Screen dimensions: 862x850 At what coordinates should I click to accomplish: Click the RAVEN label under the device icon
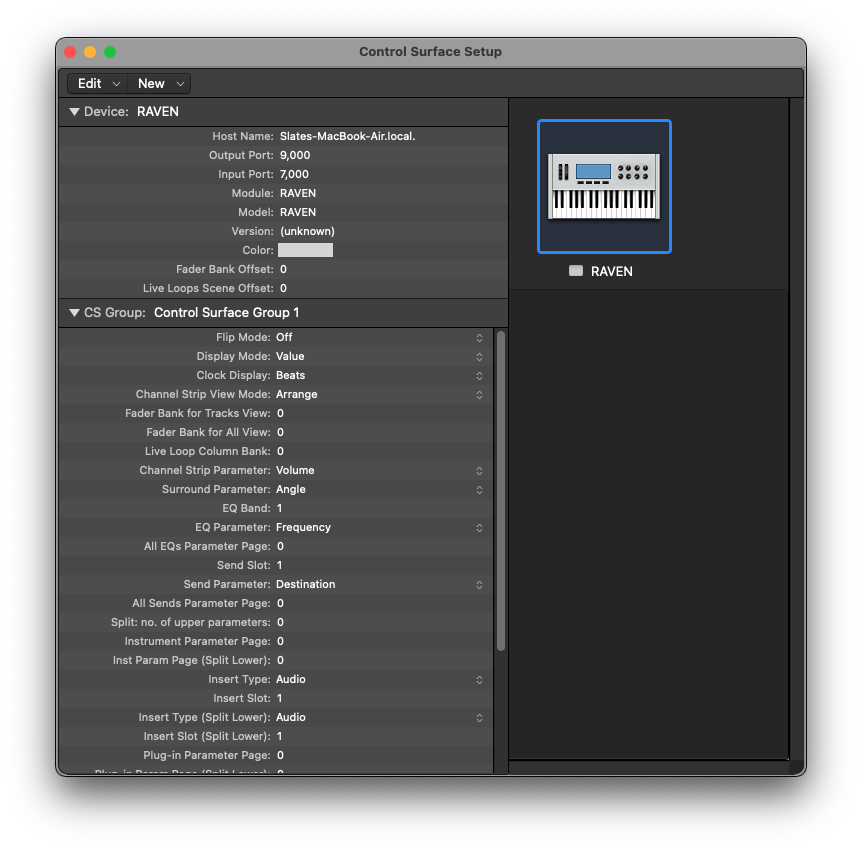click(611, 272)
